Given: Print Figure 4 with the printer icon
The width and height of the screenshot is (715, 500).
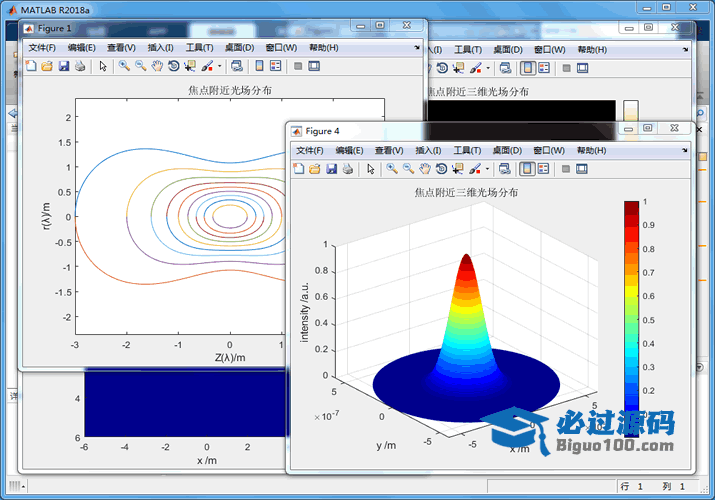Looking at the screenshot, I should point(347,169).
